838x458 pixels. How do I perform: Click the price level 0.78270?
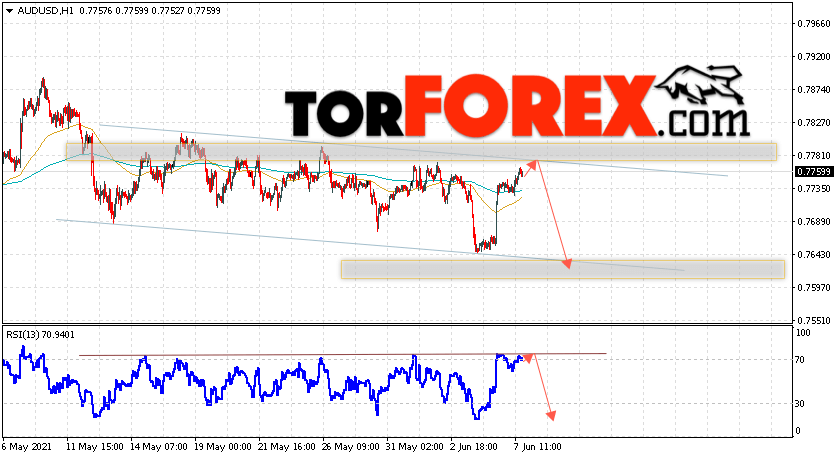(x=814, y=122)
